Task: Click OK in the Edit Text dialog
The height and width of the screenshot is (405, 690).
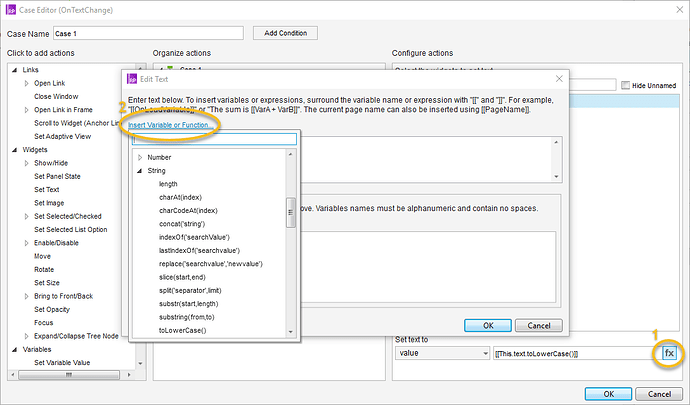Action: click(488, 325)
